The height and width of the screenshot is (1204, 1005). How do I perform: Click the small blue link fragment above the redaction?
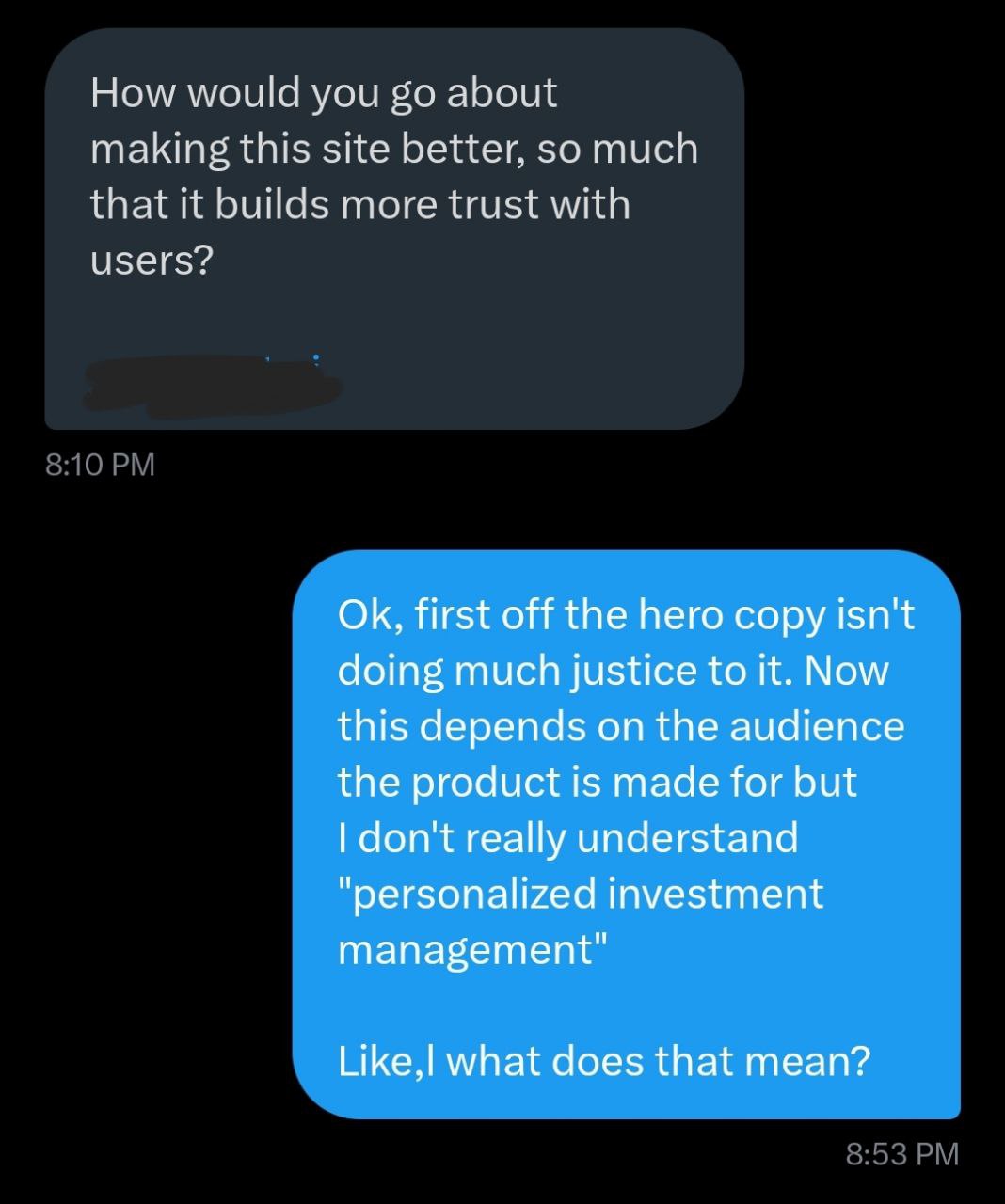pos(313,358)
